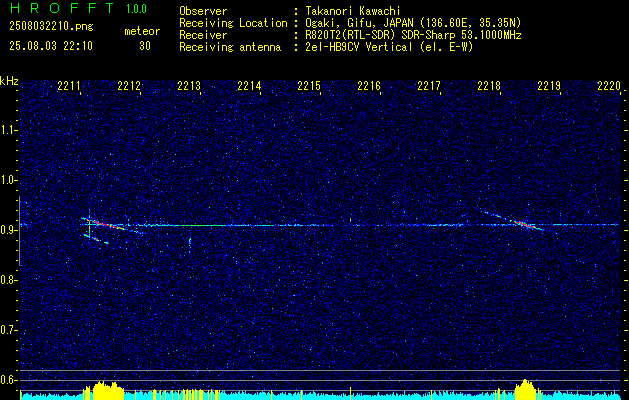The image size is (629, 400).
Task: Click the 2217 time marker
Action: [x=429, y=86]
